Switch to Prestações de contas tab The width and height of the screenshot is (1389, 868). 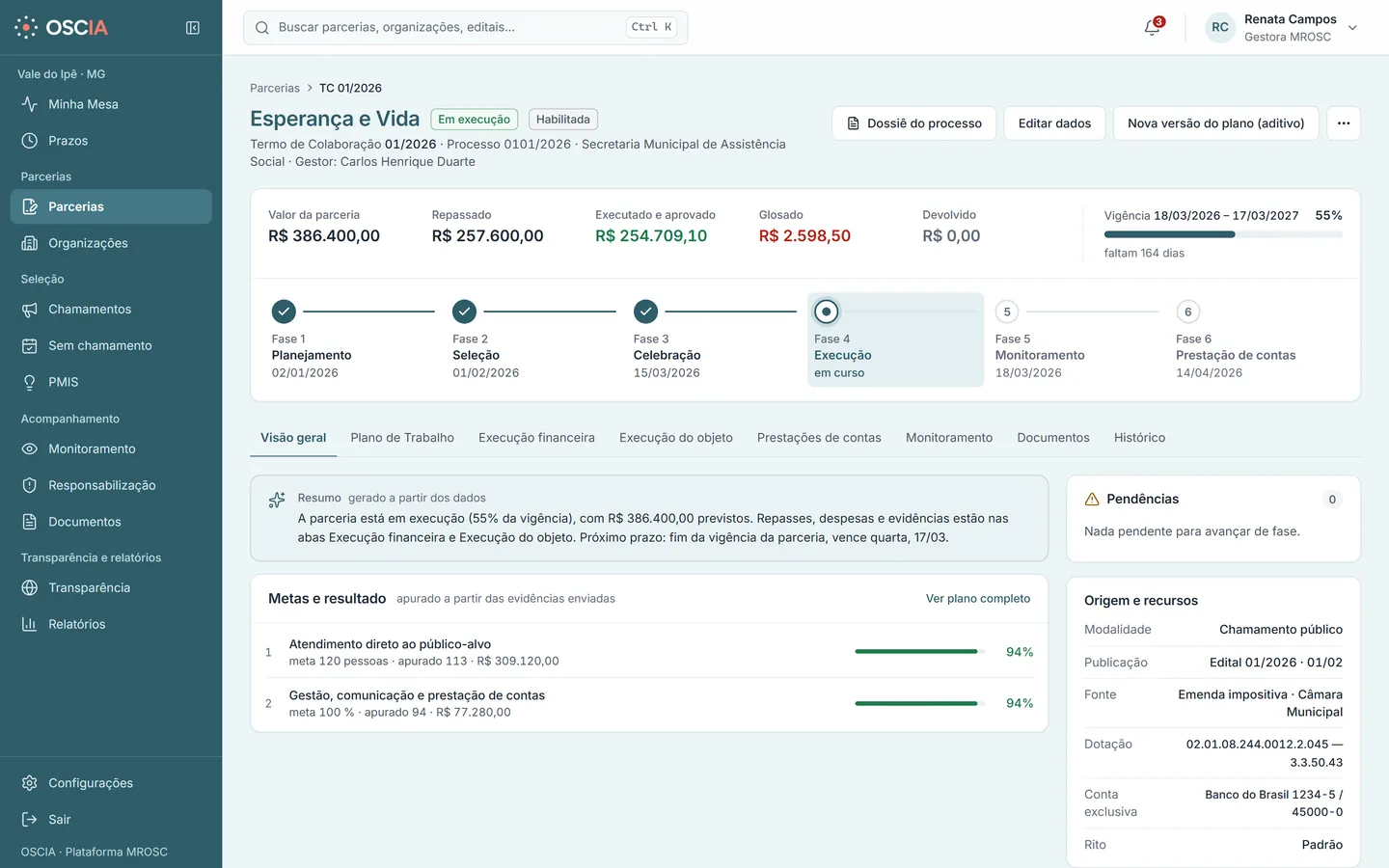click(x=819, y=438)
